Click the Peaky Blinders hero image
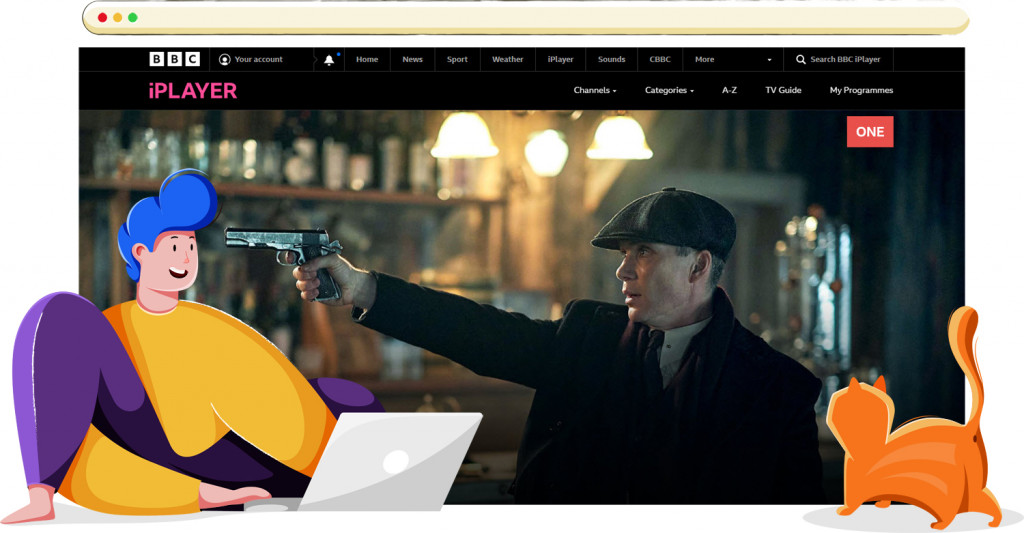Viewport: 1024px width, 533px height. click(x=521, y=306)
